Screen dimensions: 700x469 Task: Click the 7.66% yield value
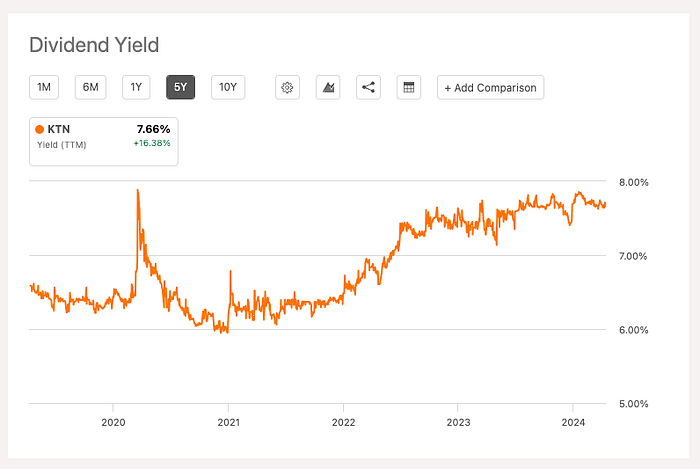(153, 129)
